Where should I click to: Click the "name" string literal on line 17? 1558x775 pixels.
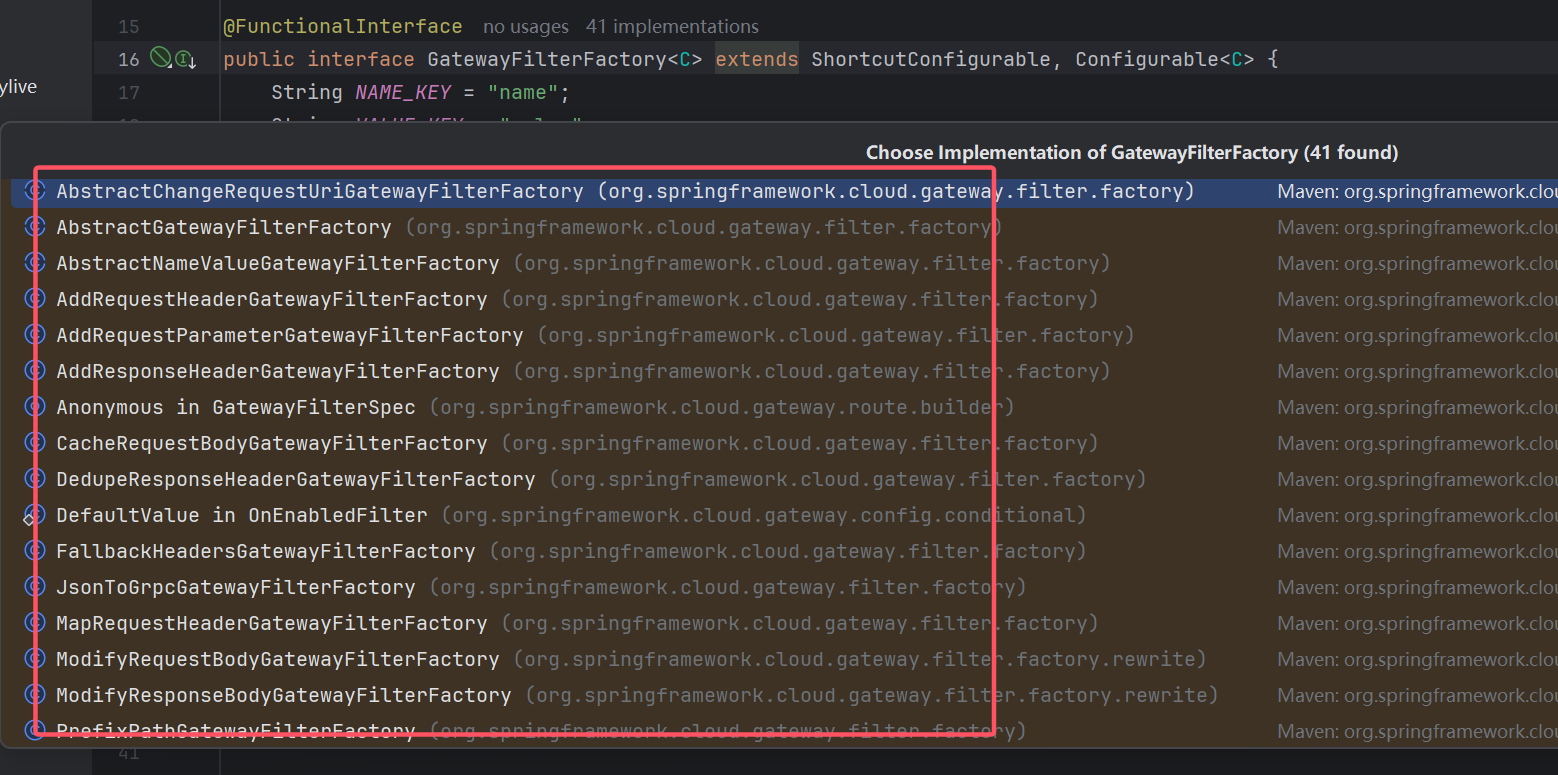pos(522,92)
